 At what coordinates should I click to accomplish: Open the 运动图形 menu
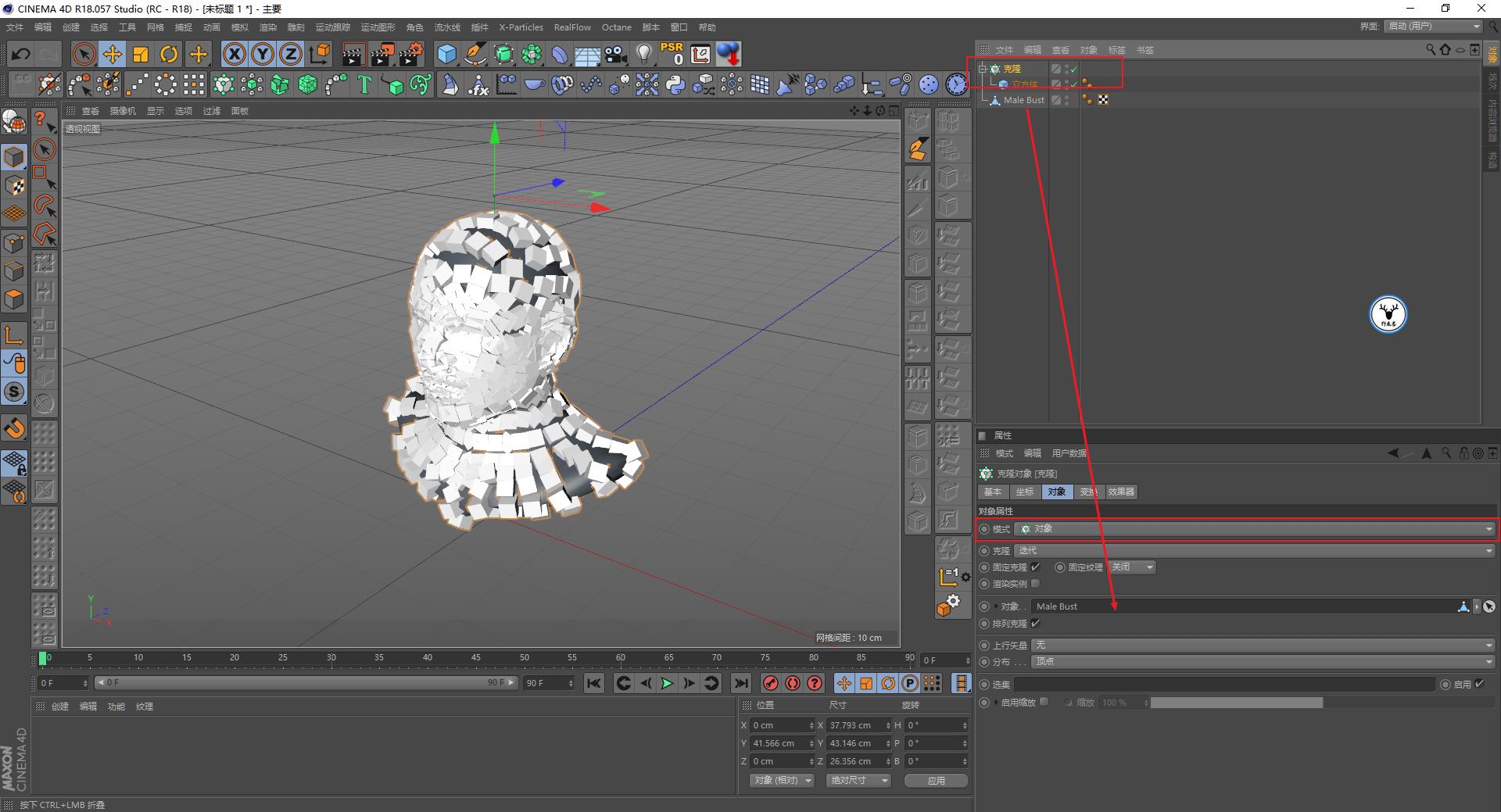point(378,27)
